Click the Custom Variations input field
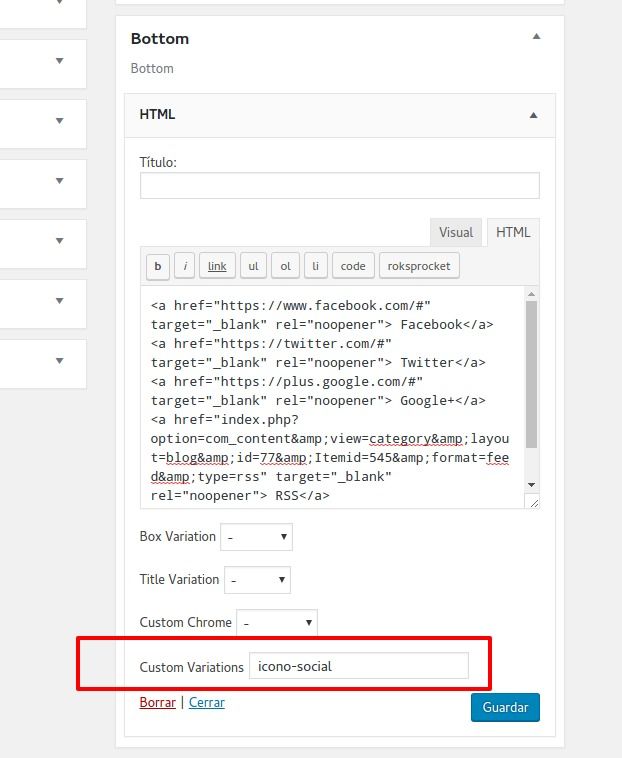The width and height of the screenshot is (622, 758). (359, 666)
